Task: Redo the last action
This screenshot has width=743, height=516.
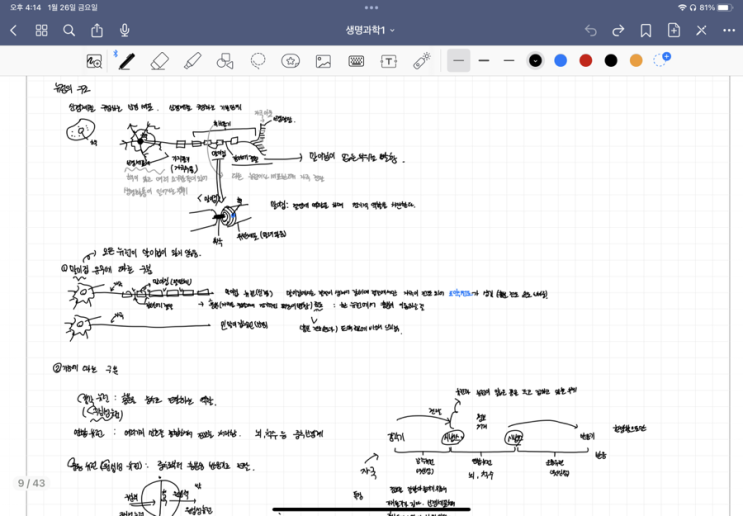Action: (618, 31)
